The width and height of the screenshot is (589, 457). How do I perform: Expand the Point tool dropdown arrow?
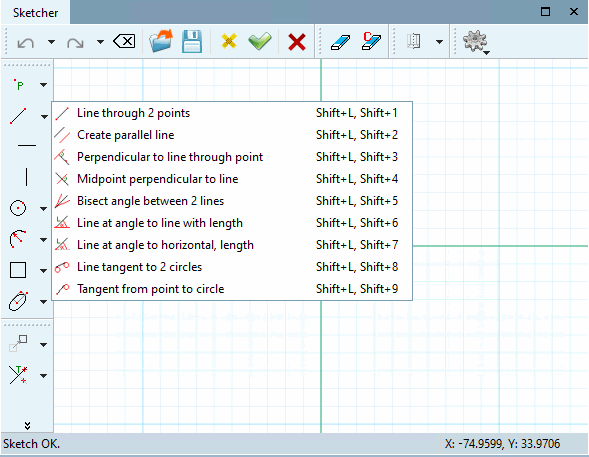click(44, 85)
